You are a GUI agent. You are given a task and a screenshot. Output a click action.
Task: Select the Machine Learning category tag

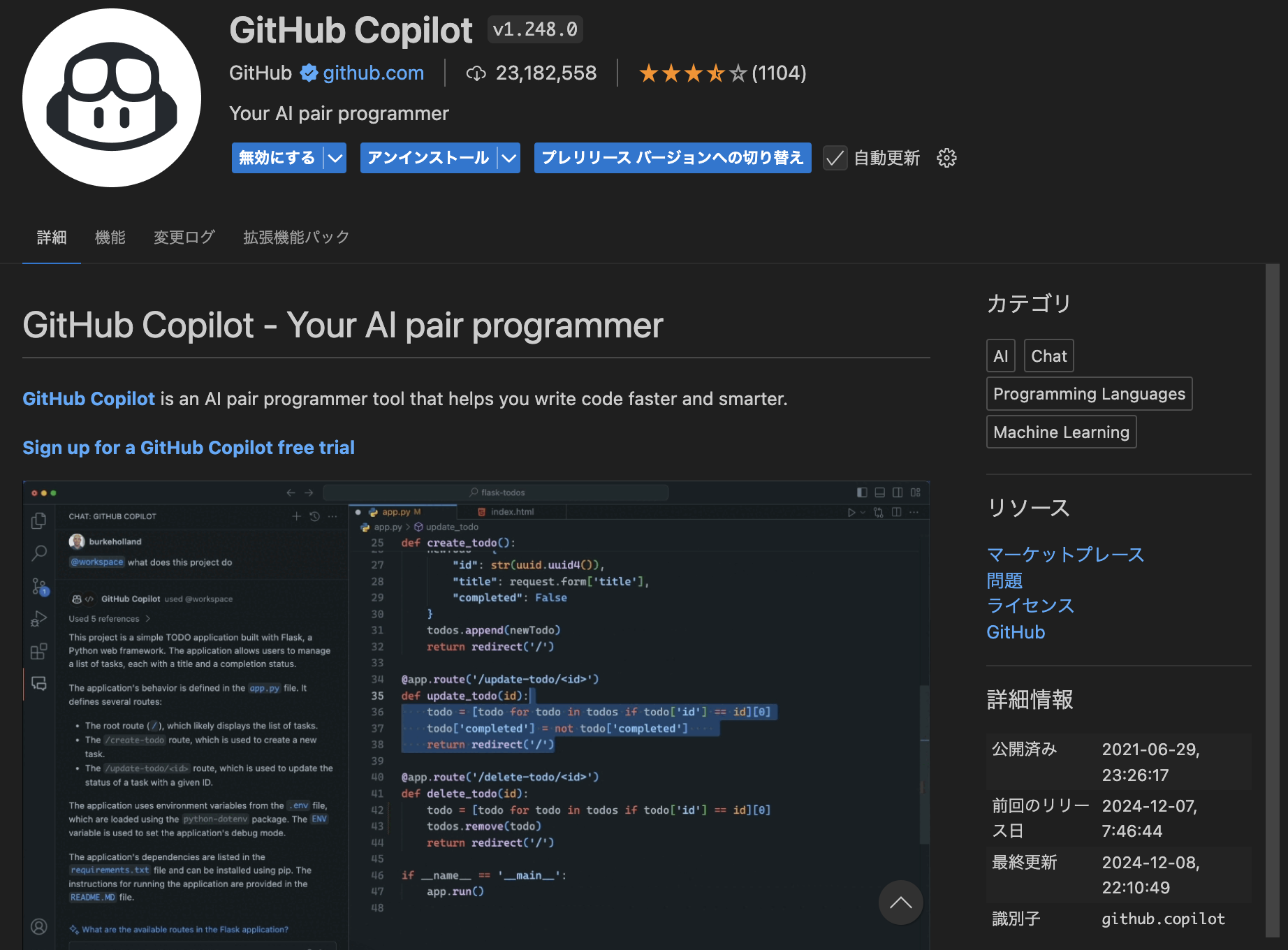[1061, 432]
